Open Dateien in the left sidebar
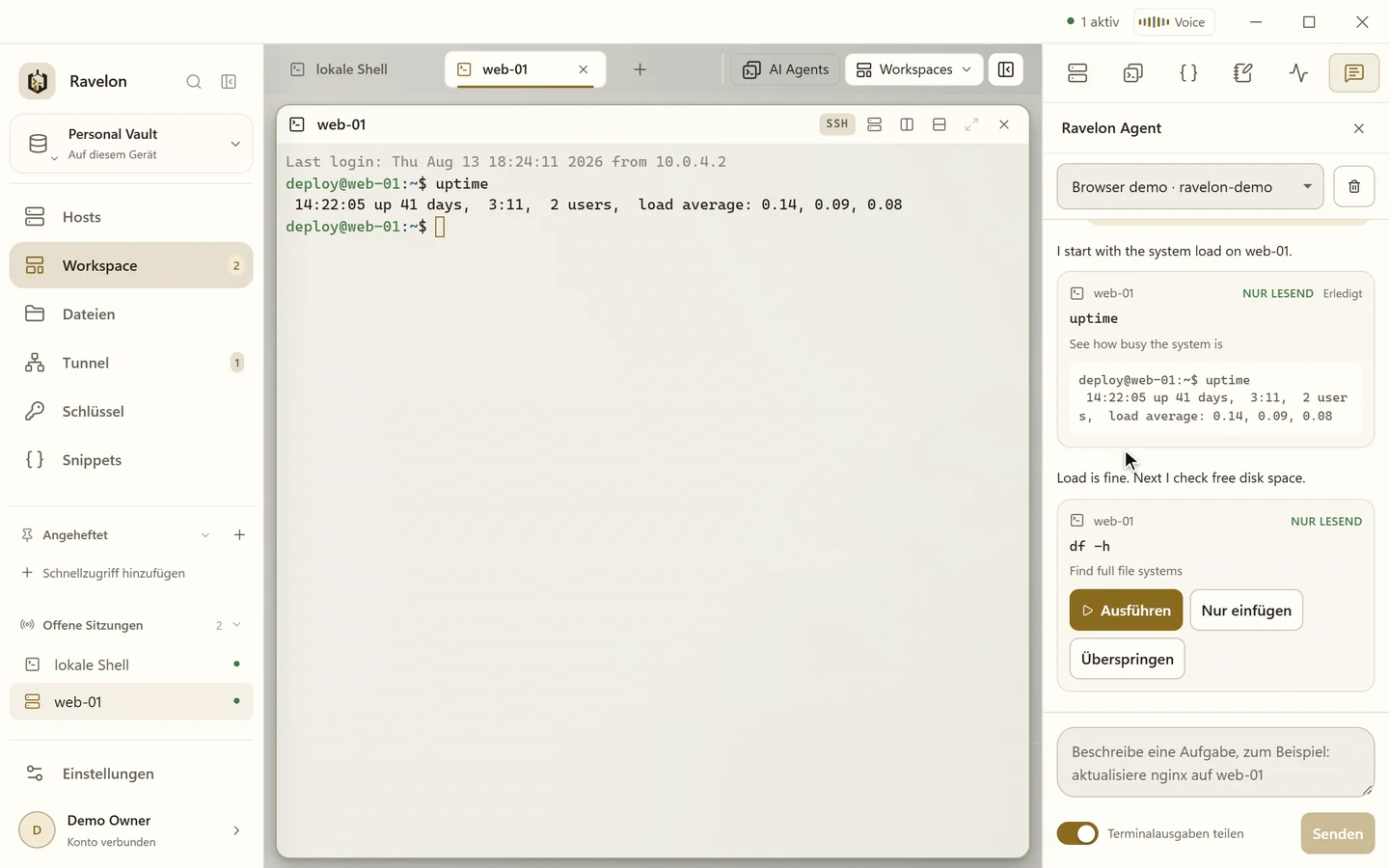The height and width of the screenshot is (868, 1389). point(131,314)
